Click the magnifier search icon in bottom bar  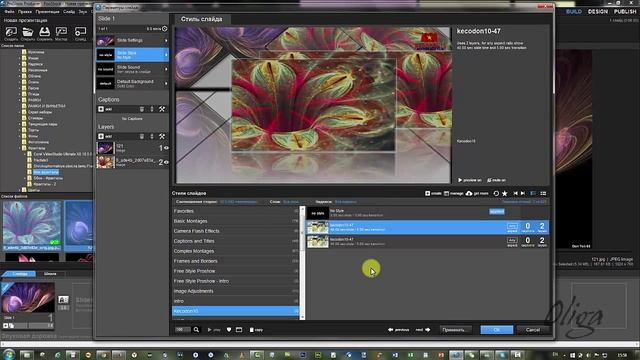[x=196, y=329]
